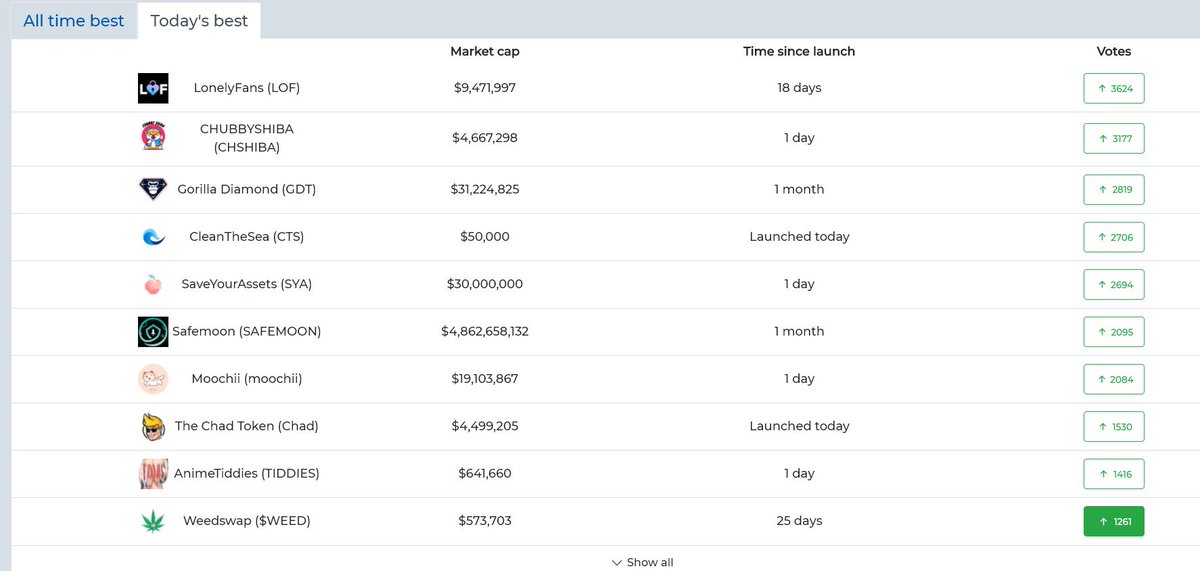Click Gorilla Diamond's 1 month launch time

(x=799, y=189)
